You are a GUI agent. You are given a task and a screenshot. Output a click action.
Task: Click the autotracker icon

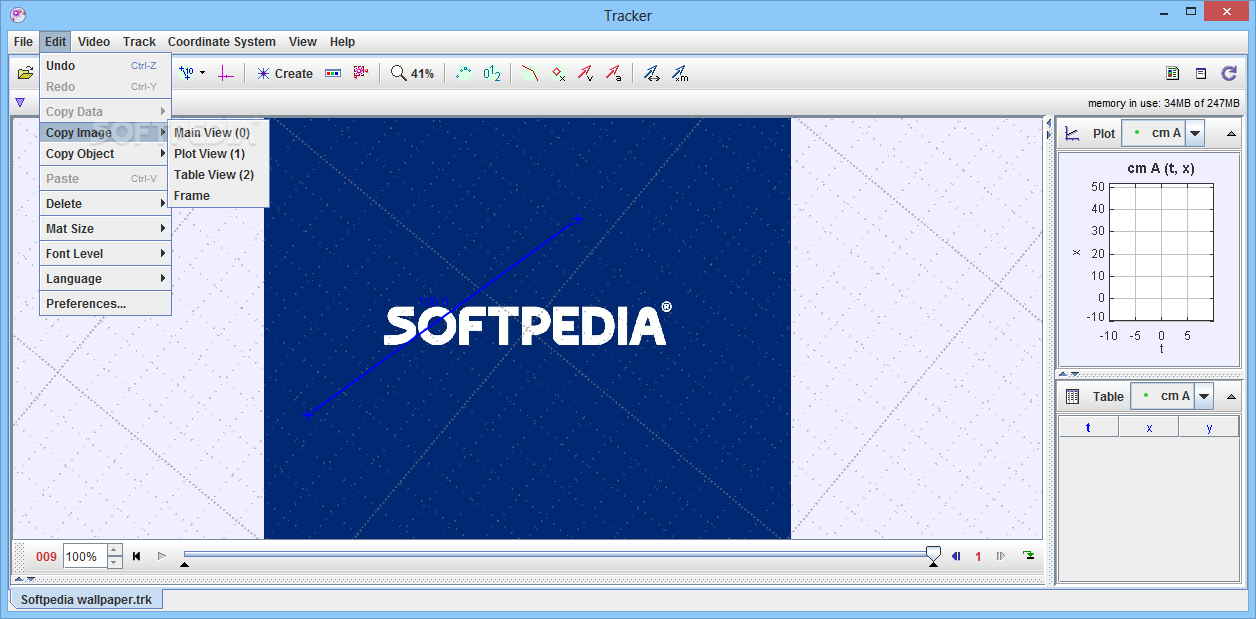point(361,73)
